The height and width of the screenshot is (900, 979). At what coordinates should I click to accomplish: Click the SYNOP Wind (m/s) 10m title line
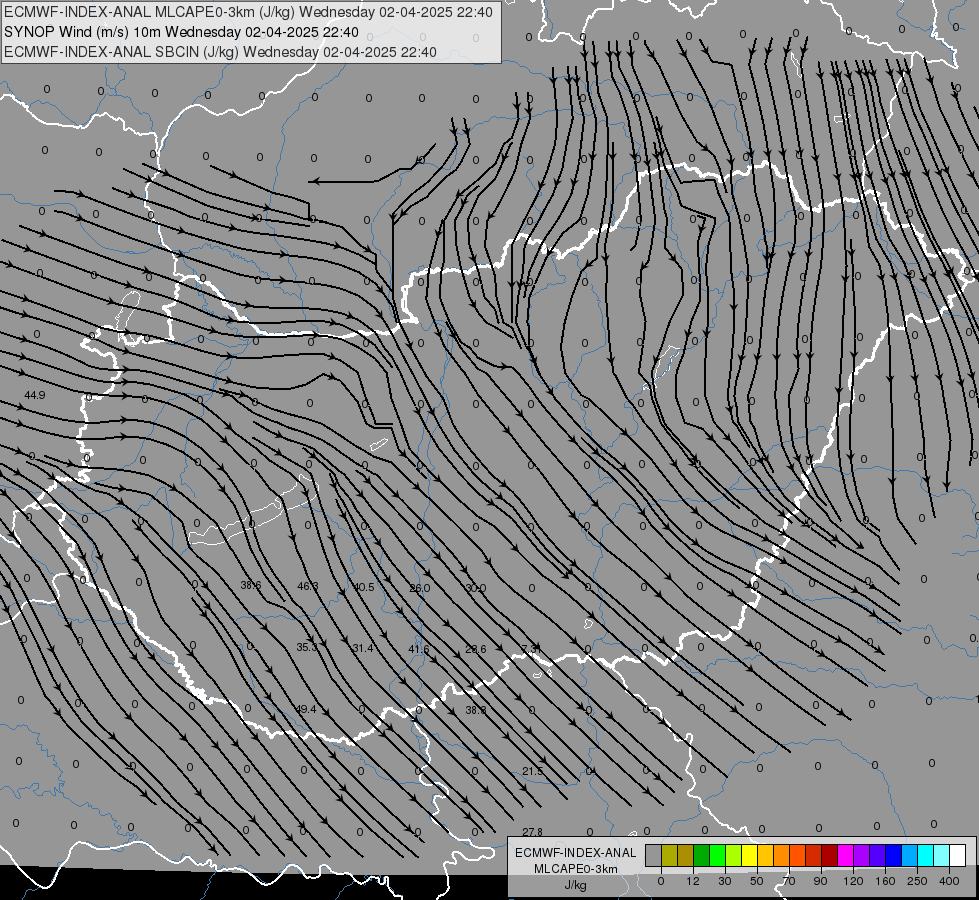[181, 32]
